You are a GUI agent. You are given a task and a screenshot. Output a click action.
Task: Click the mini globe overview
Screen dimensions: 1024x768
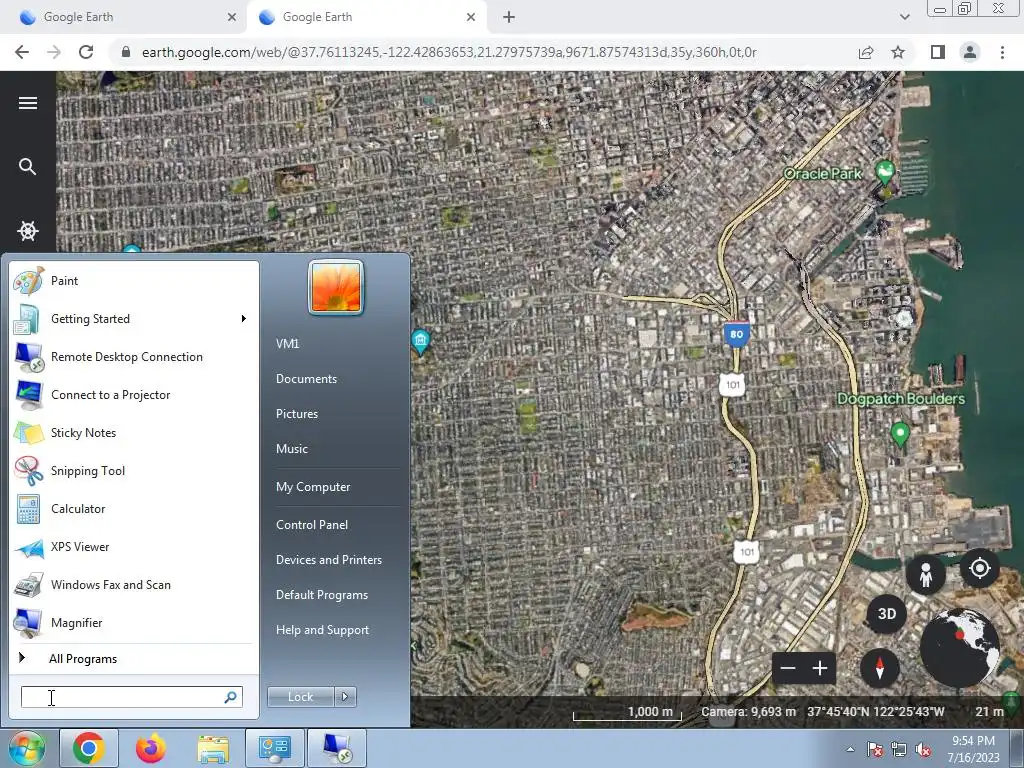click(x=959, y=648)
